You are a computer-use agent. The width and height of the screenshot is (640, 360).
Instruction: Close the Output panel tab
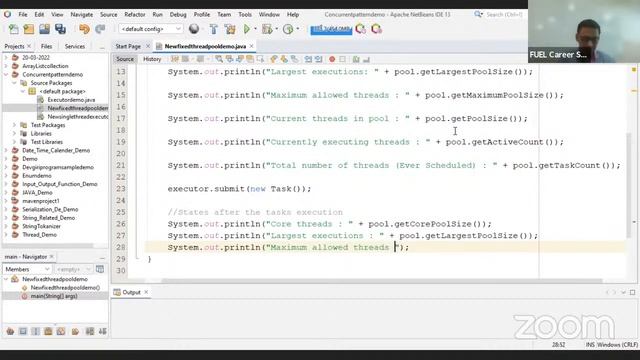[x=146, y=292]
